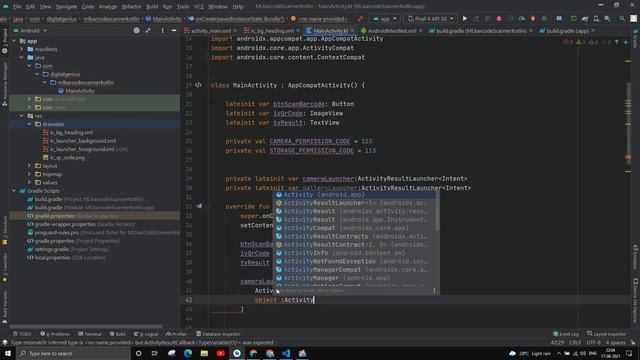Viewport: 640px width, 360px height.
Task: Hide the Project panel with minus icon
Action: [174, 30]
